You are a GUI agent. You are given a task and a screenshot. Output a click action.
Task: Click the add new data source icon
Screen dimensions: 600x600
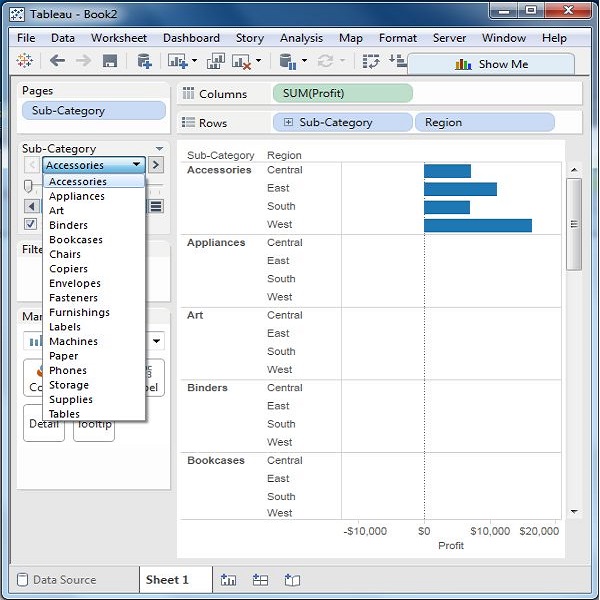point(143,62)
